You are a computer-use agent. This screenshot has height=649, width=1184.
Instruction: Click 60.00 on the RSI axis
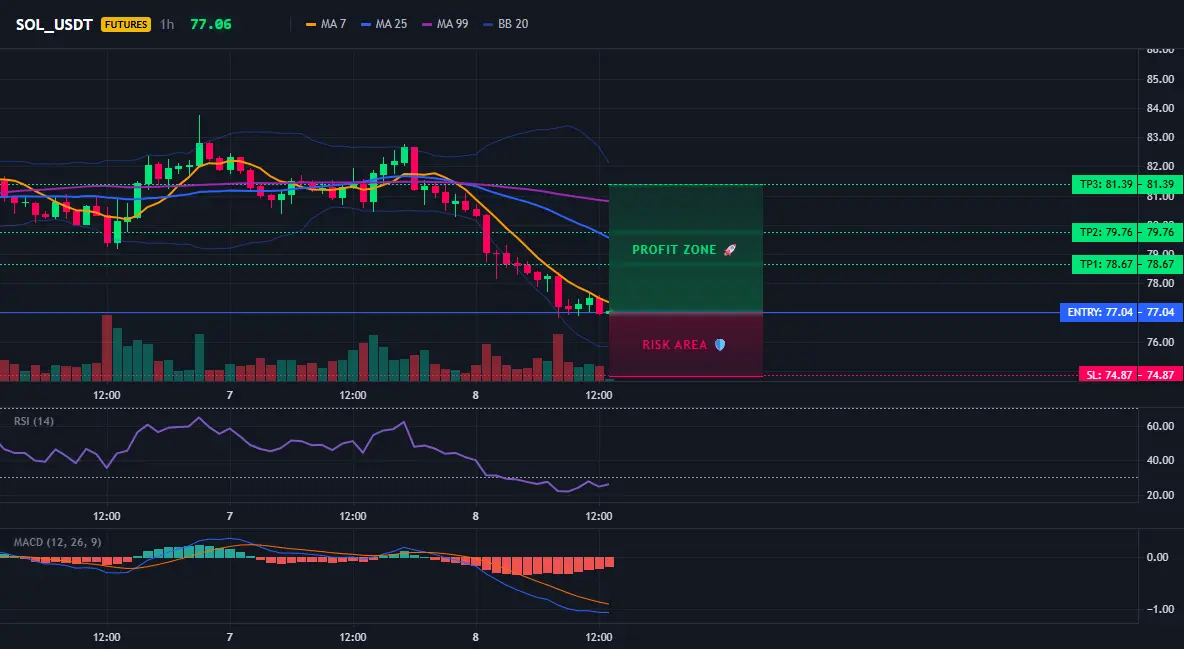pos(1160,426)
